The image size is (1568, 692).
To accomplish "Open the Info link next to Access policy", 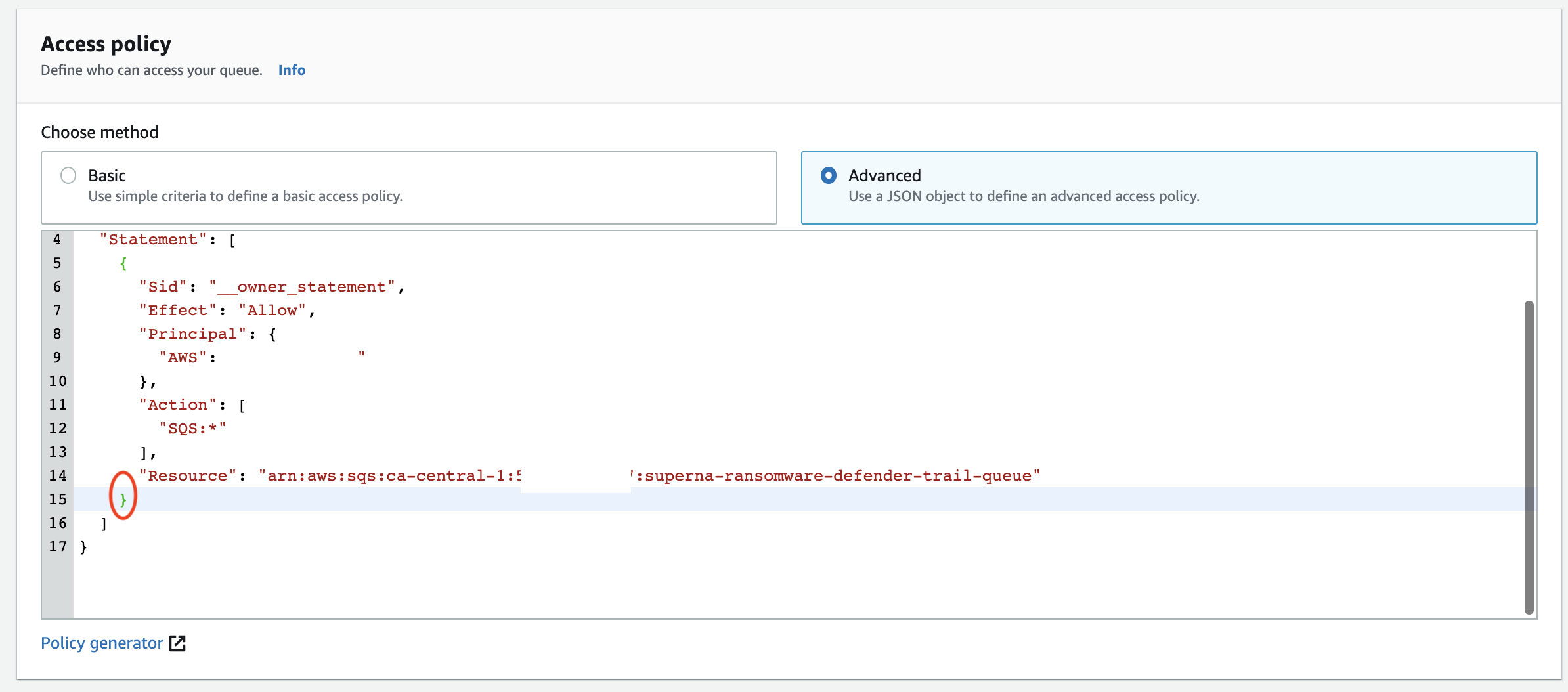I will click(291, 70).
